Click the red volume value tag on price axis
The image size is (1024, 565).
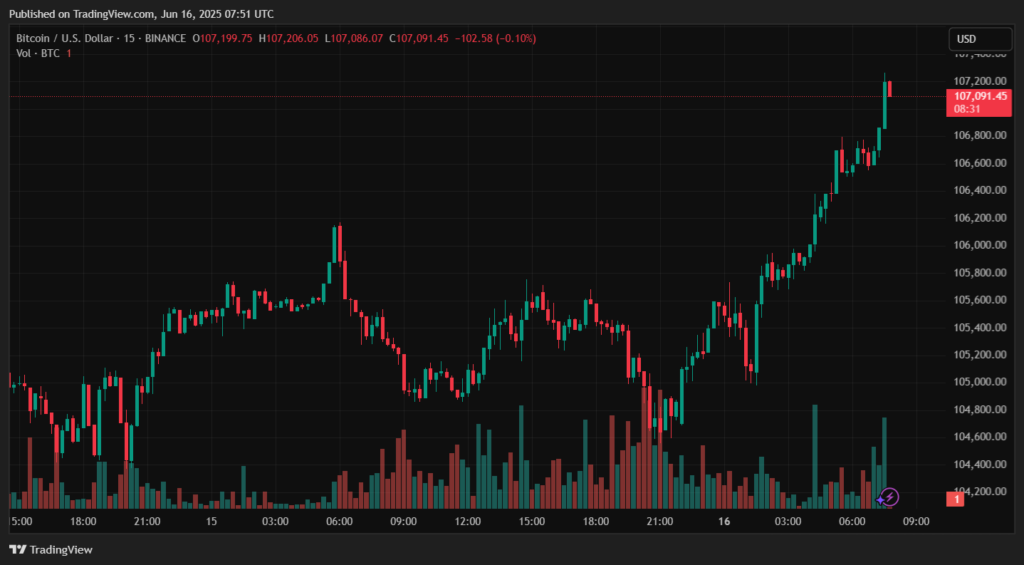[955, 498]
